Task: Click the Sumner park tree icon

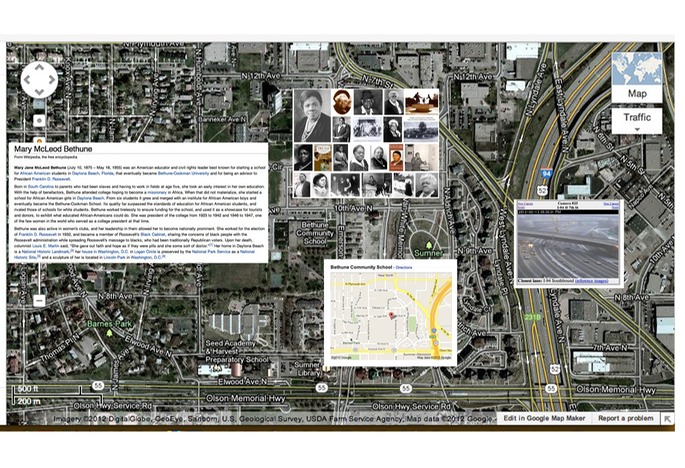Action: 429,245
